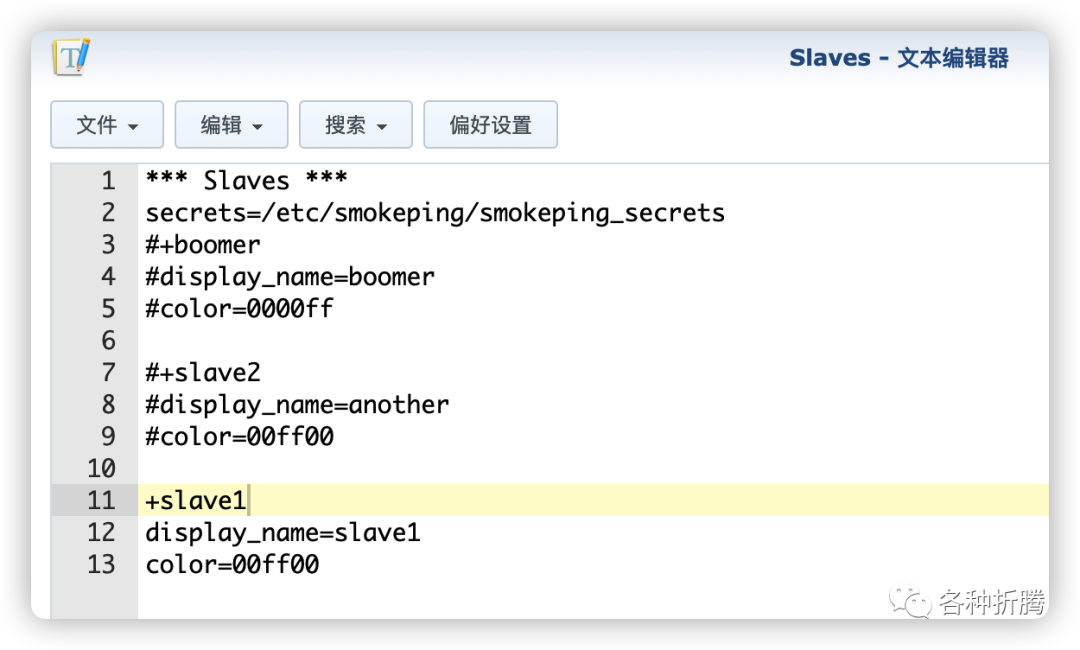Click the #+boomer comment line
Viewport: 1080px width, 650px height.
[x=202, y=244]
